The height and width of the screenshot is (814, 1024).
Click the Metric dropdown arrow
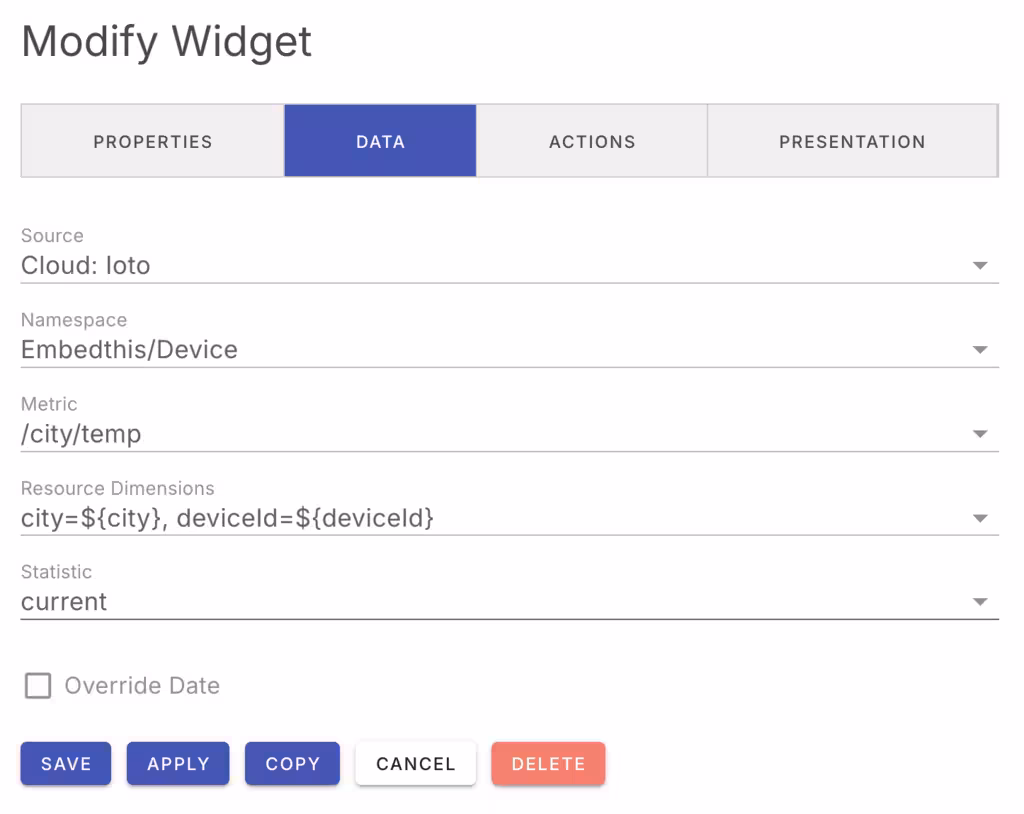pos(980,434)
